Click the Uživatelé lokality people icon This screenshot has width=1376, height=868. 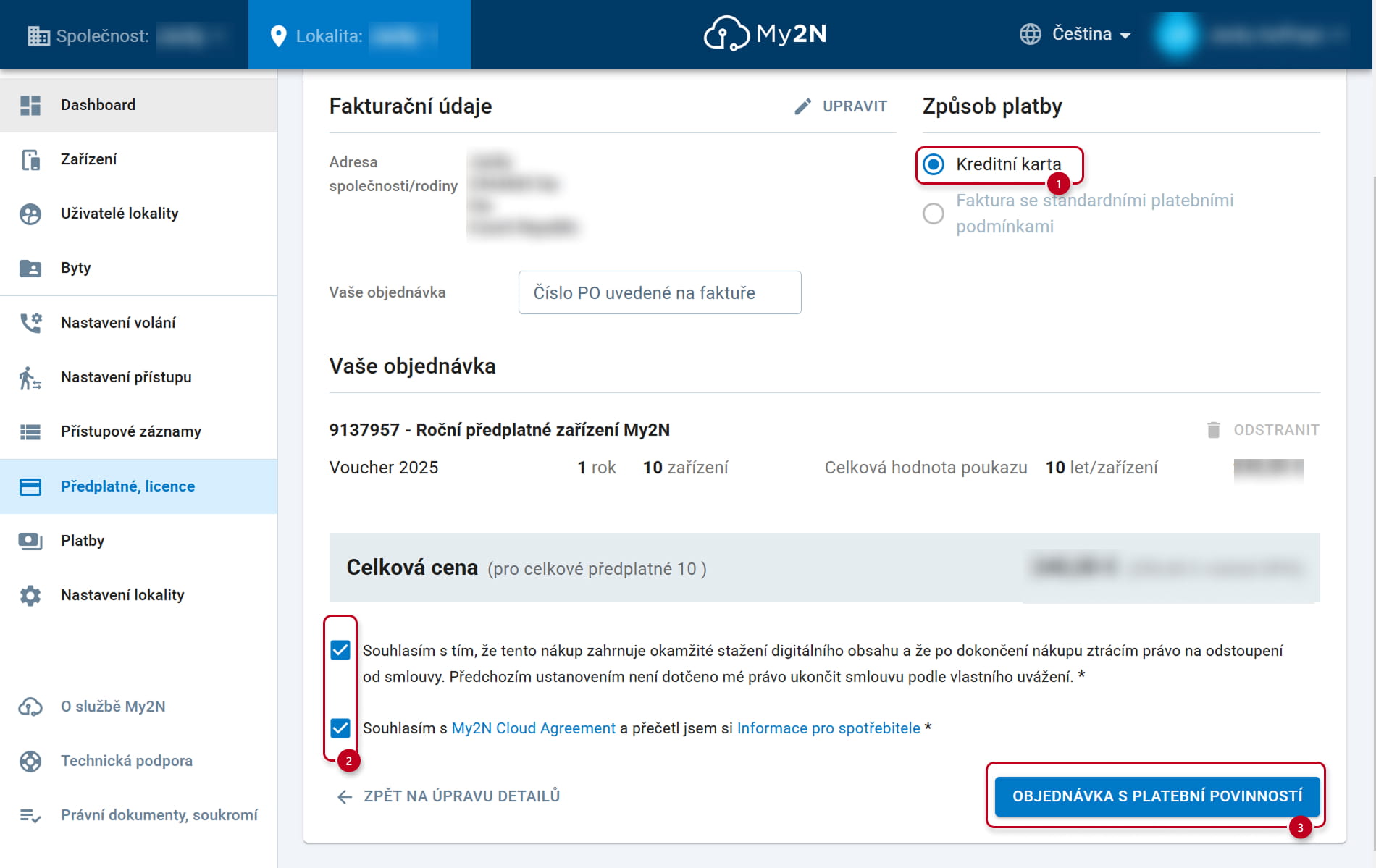[x=30, y=214]
